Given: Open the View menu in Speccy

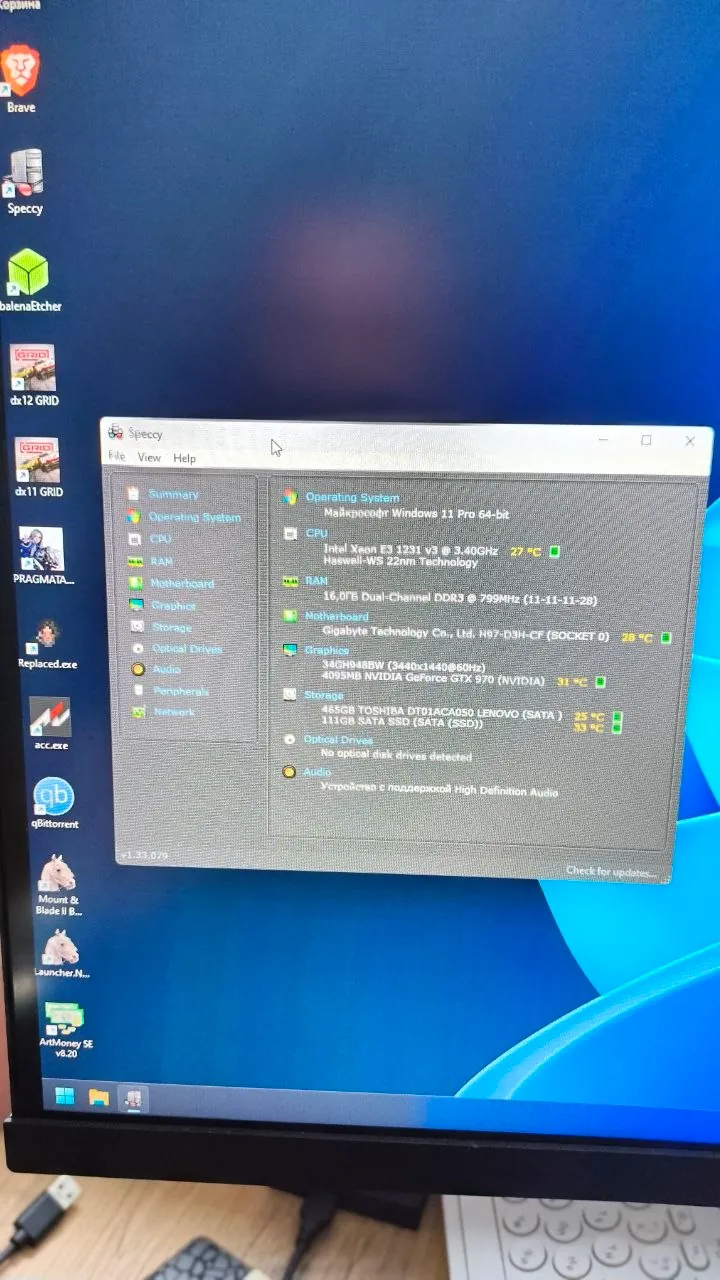Looking at the screenshot, I should [x=149, y=457].
